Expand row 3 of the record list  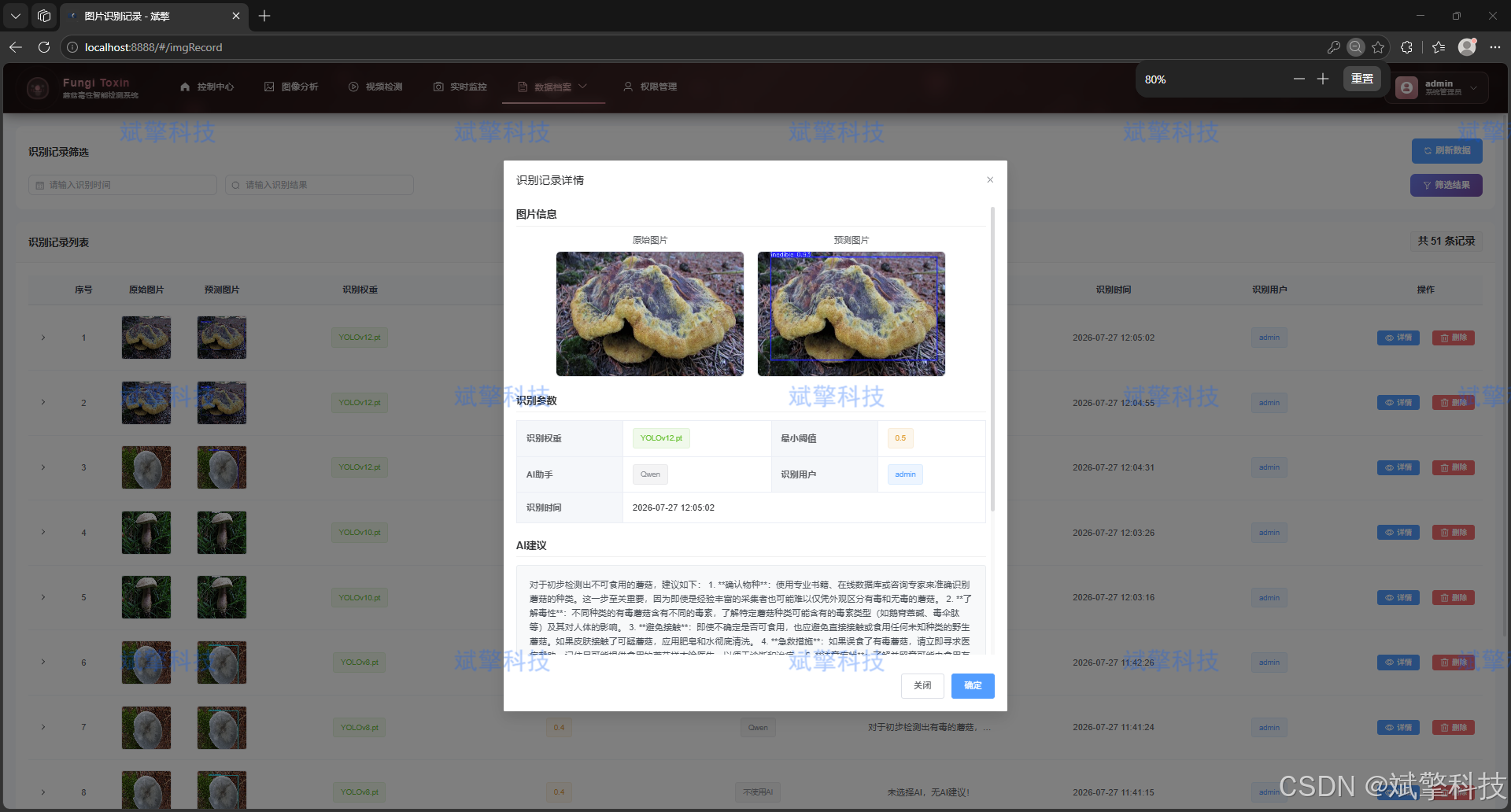click(x=43, y=467)
